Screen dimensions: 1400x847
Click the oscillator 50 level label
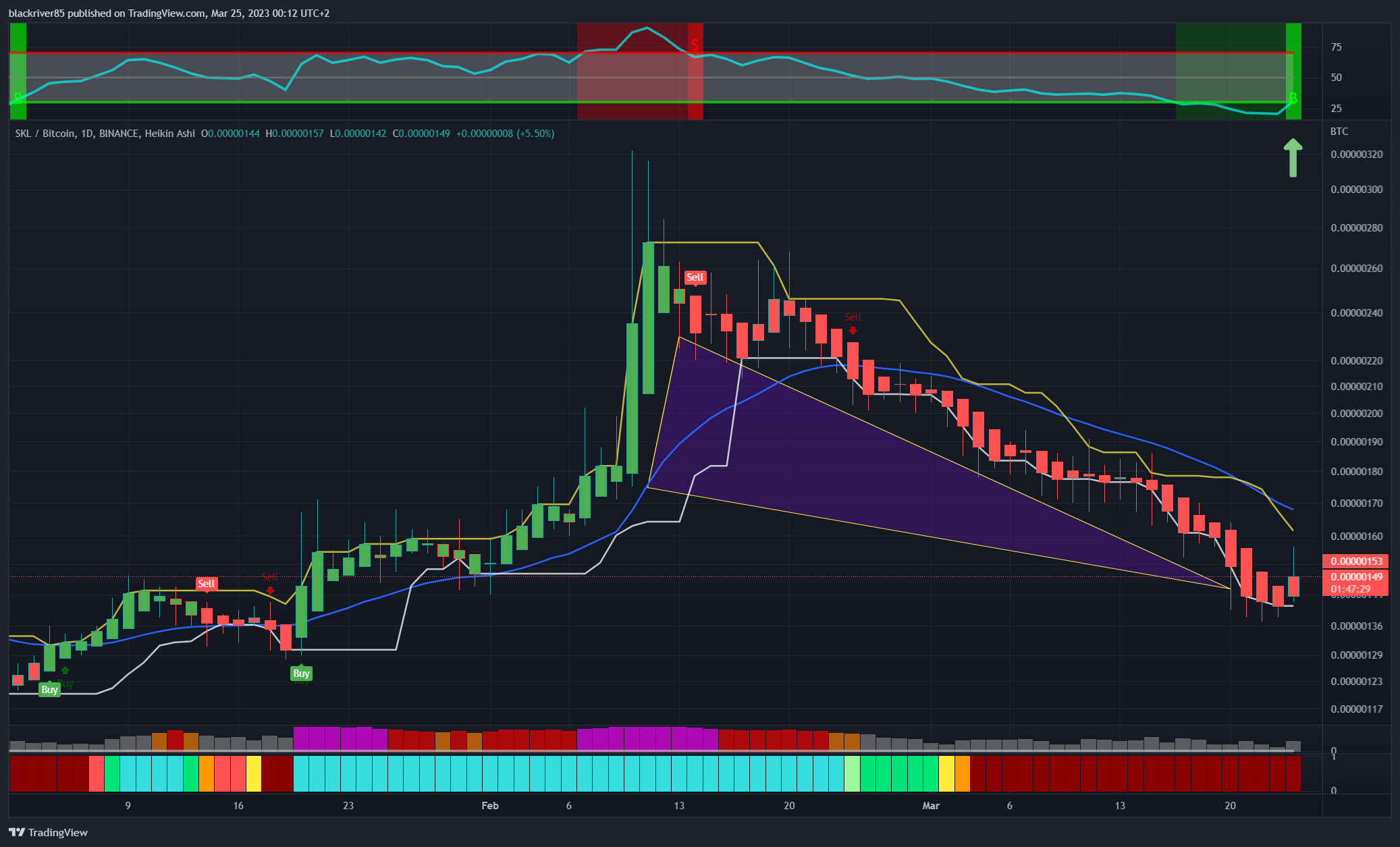coord(1337,78)
